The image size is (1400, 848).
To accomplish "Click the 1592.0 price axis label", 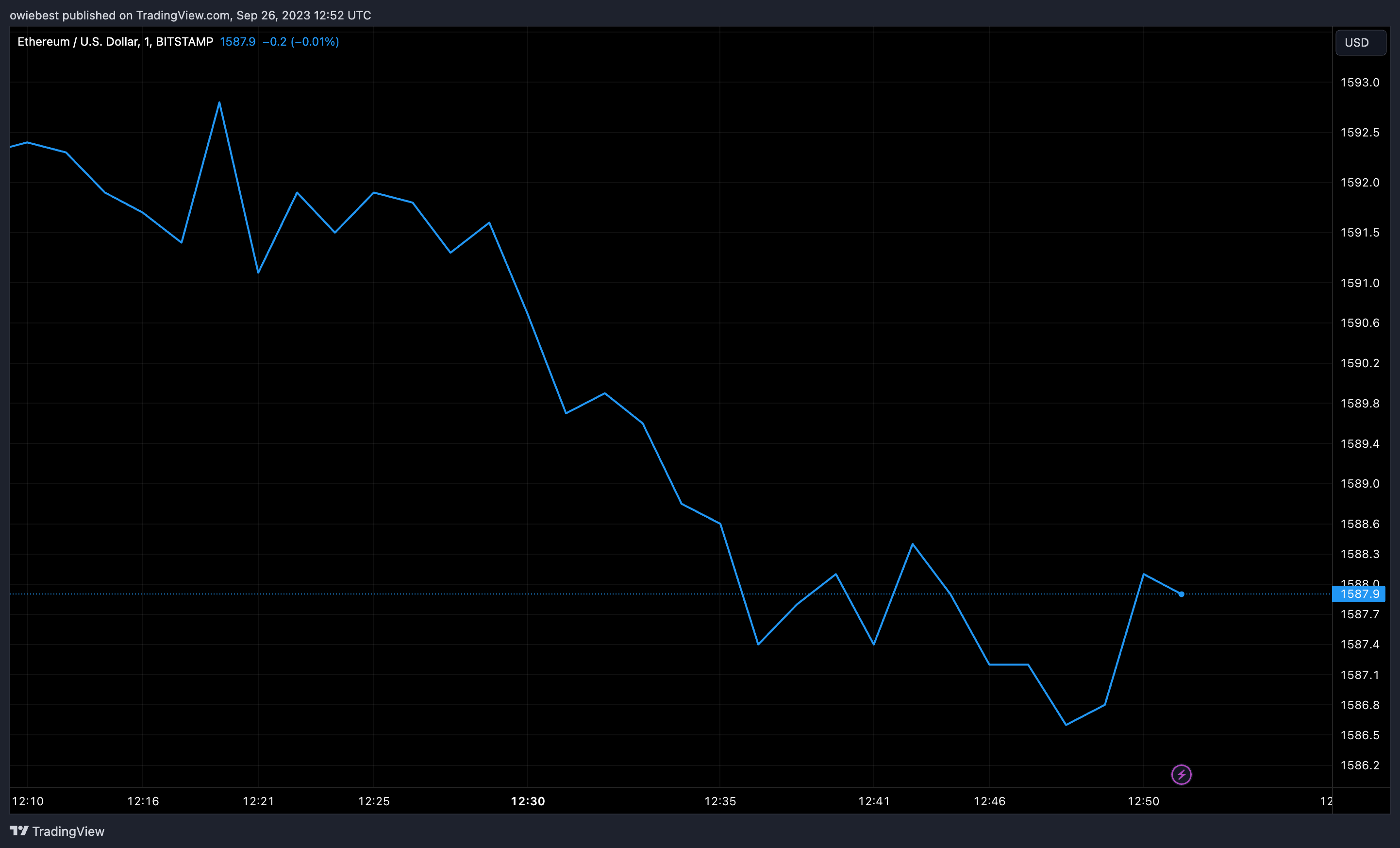I will pyautogui.click(x=1360, y=183).
